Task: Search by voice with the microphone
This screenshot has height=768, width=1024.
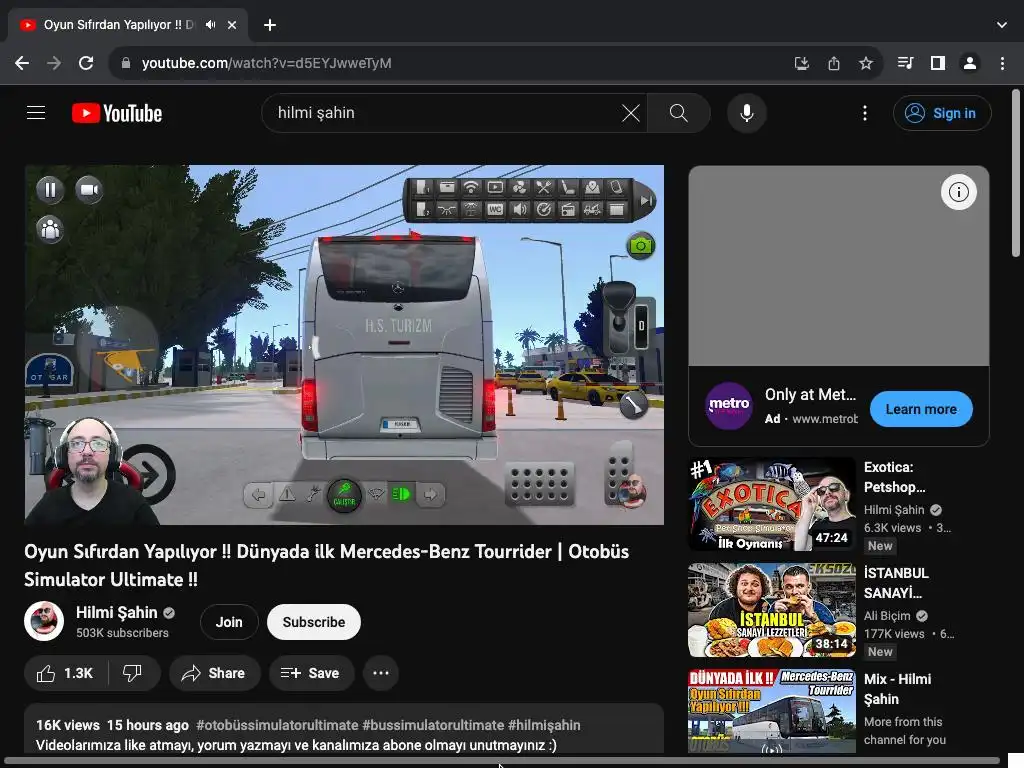Action: (746, 113)
